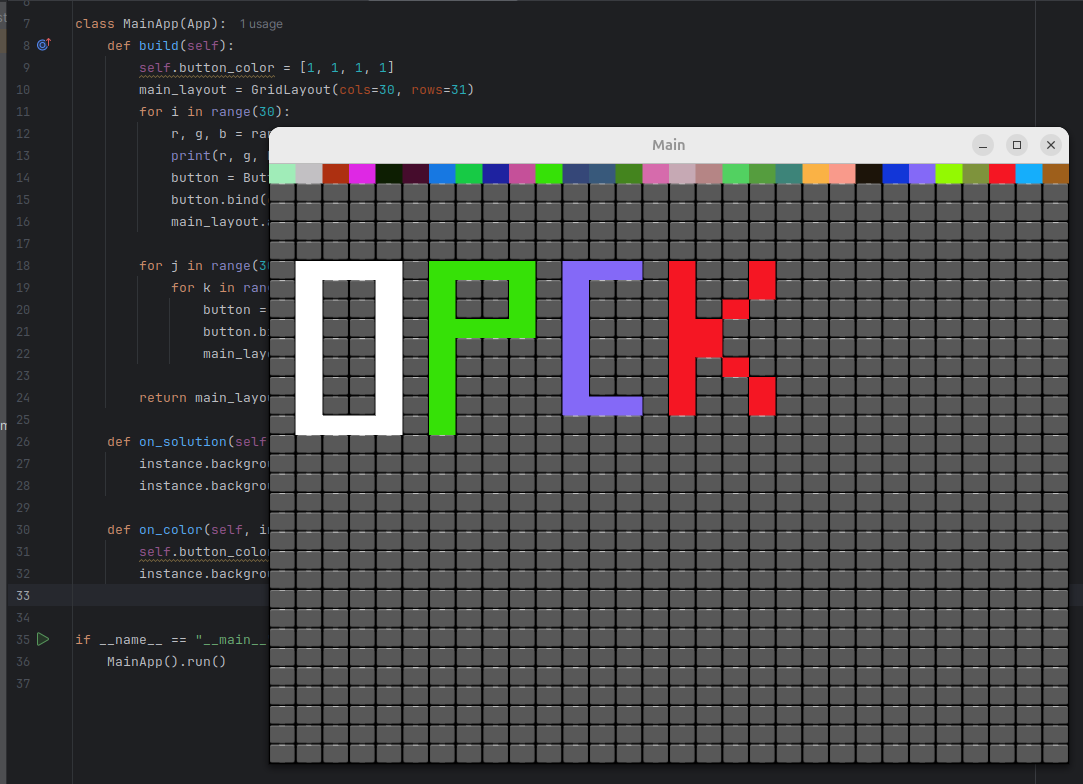The image size is (1083, 784).
Task: Select the bright red palette swatch
Action: point(1002,173)
